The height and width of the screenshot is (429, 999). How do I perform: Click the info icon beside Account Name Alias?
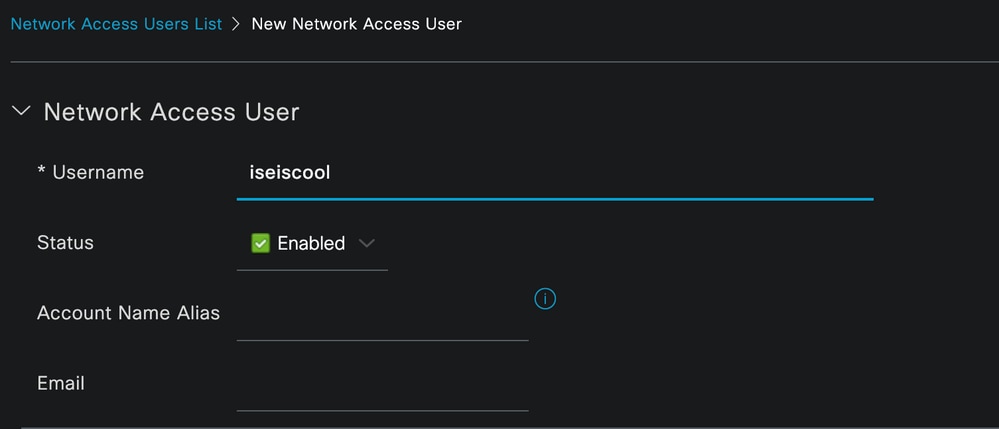click(x=545, y=298)
